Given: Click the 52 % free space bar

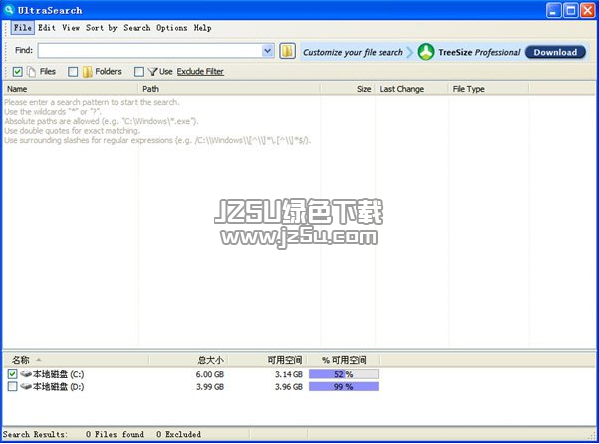Looking at the screenshot, I should (x=344, y=374).
